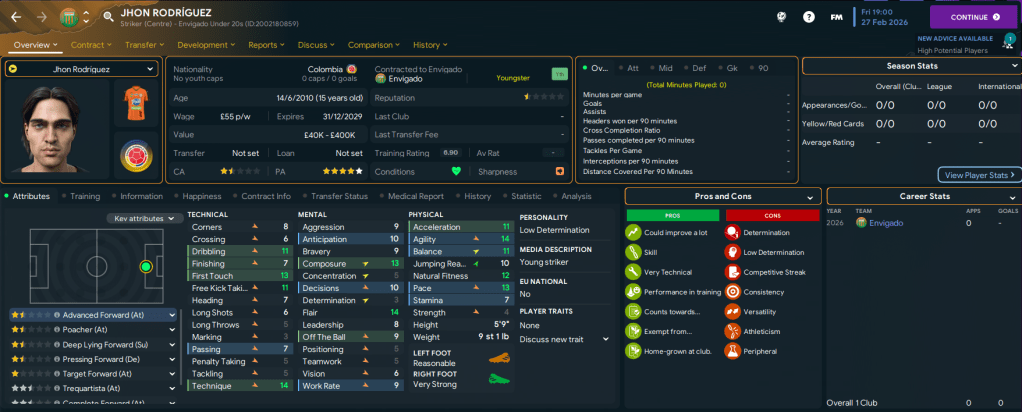Open the search magnifier icon
The width and height of the screenshot is (1022, 412).
(108, 17)
